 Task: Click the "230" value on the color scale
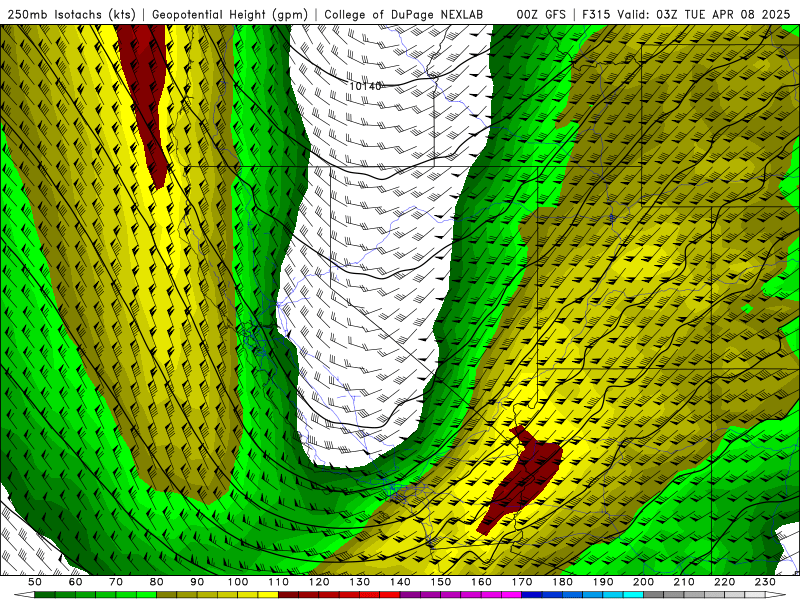[x=765, y=582]
